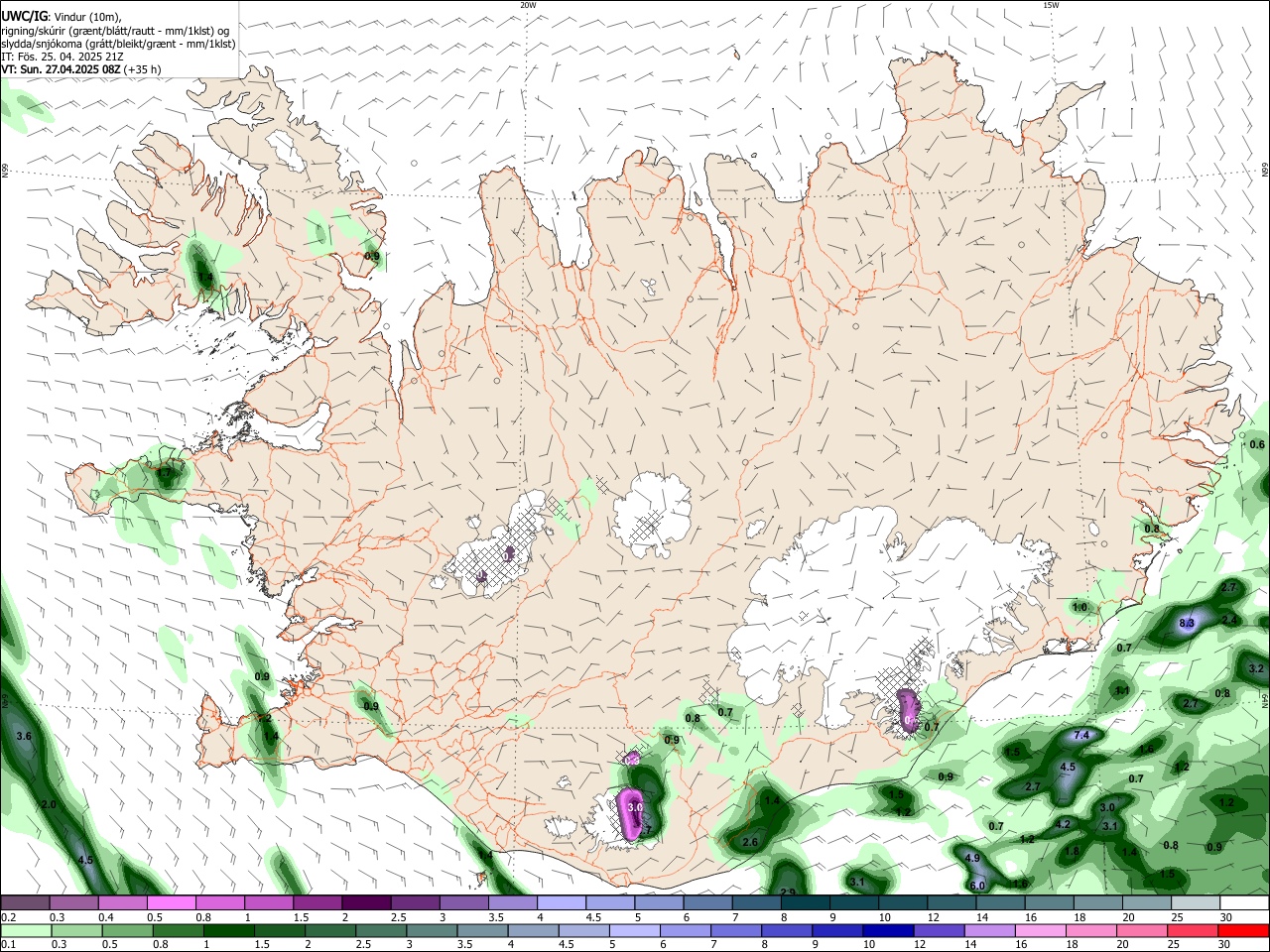This screenshot has width=1270, height=952.
Task: Click the 7.4 precipitation value southeast of Iceland
Action: pos(1082,735)
